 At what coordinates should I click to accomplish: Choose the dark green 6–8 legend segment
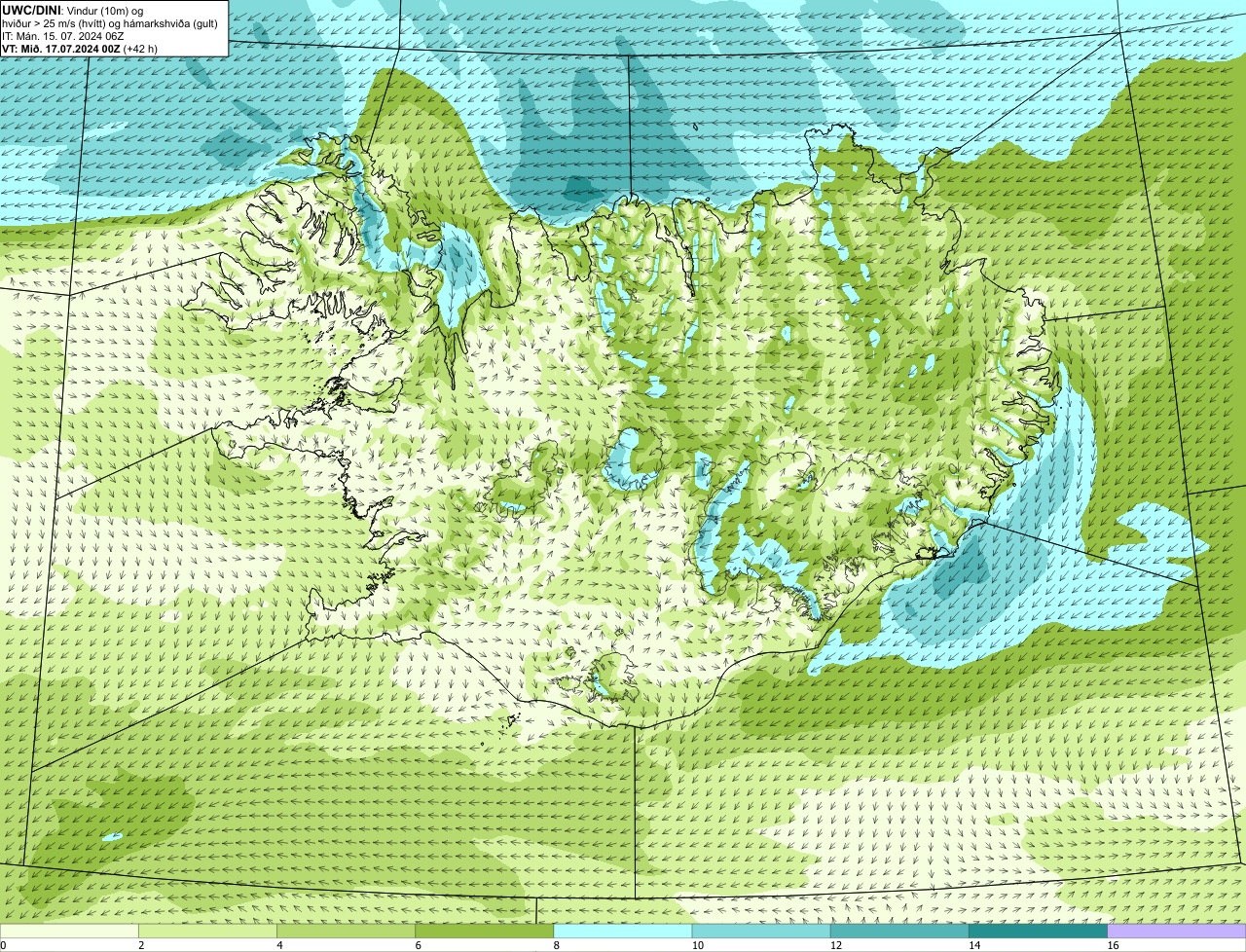tap(484, 931)
